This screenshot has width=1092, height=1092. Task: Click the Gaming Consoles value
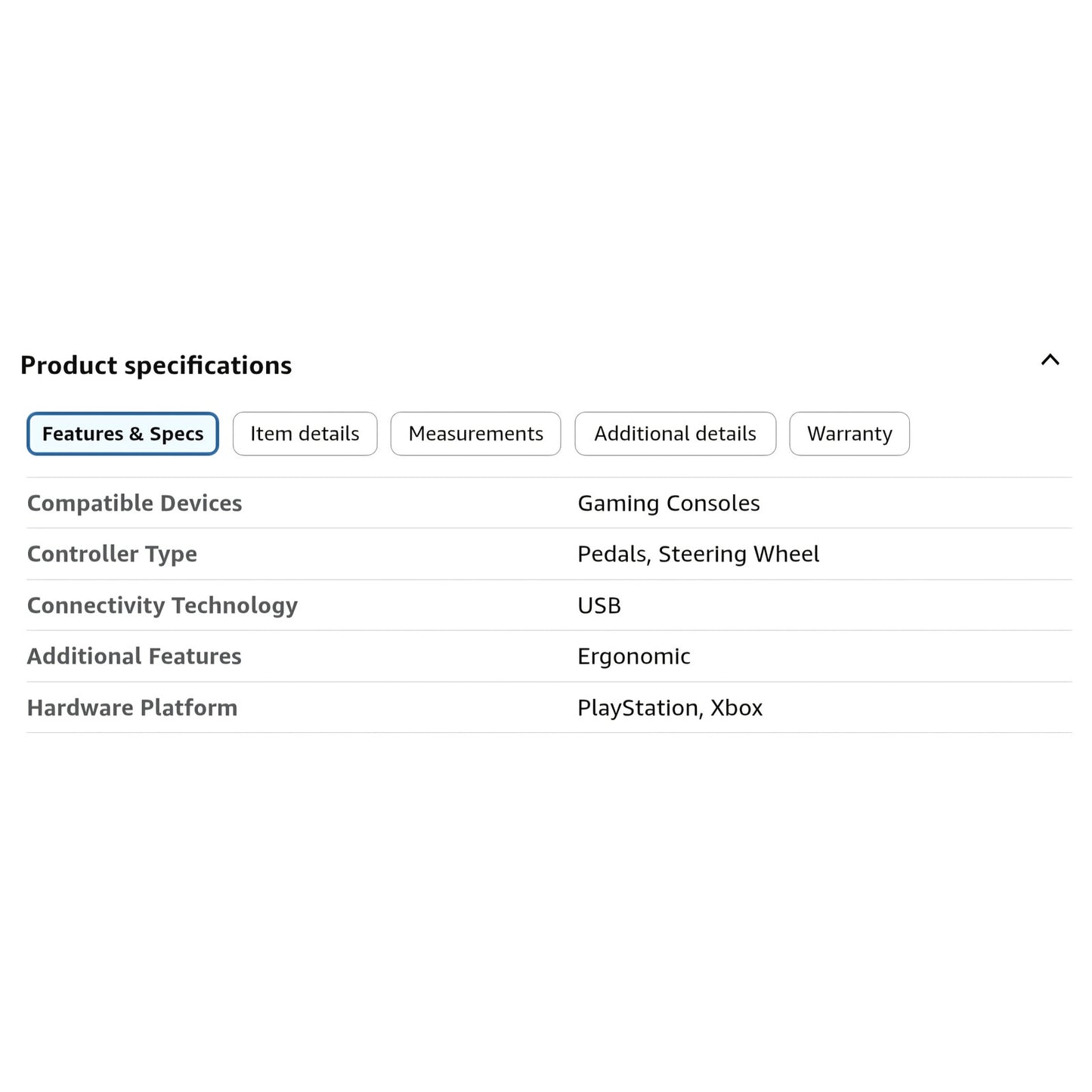(668, 503)
